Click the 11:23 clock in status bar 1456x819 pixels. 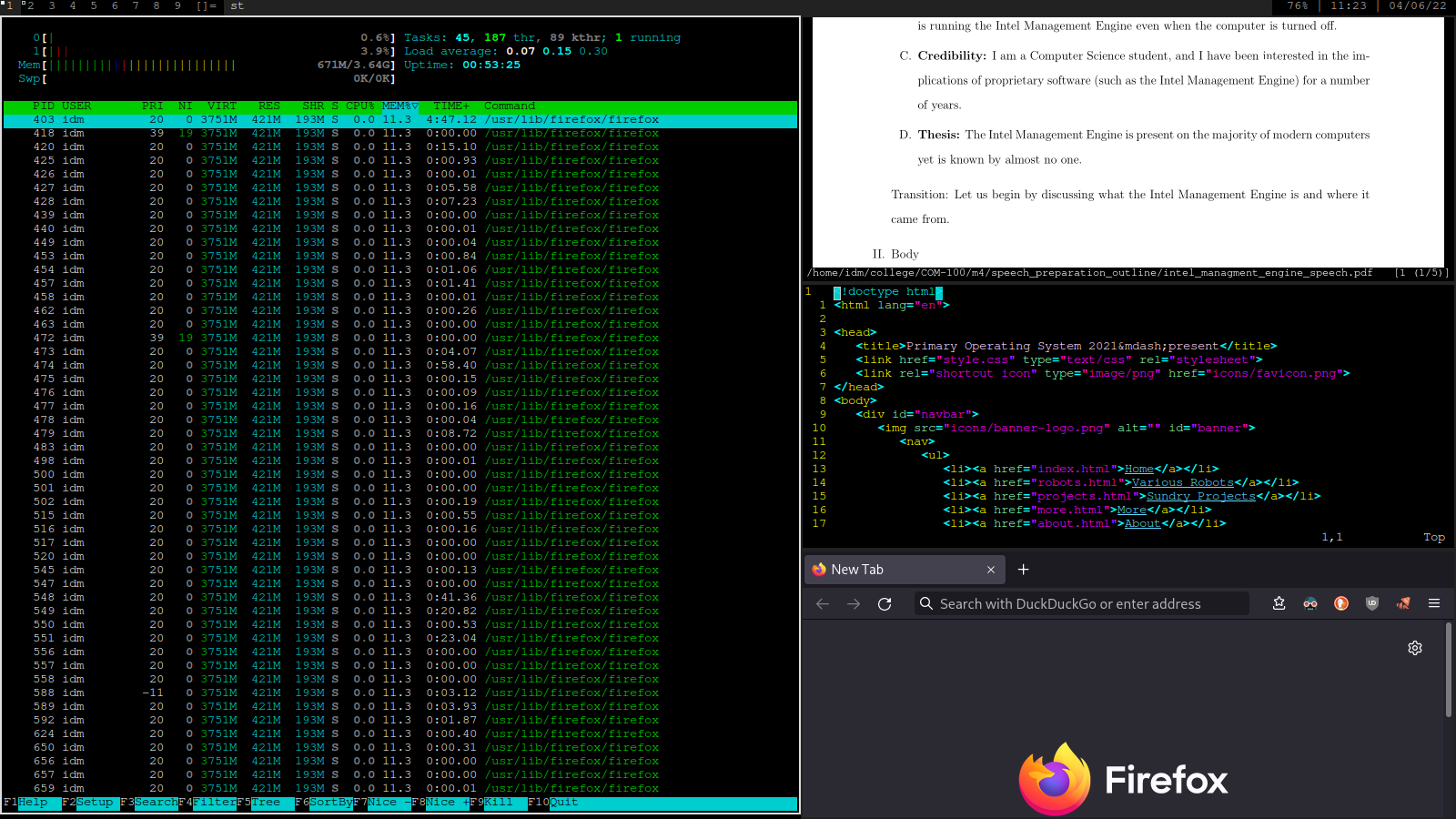coord(1349,6)
